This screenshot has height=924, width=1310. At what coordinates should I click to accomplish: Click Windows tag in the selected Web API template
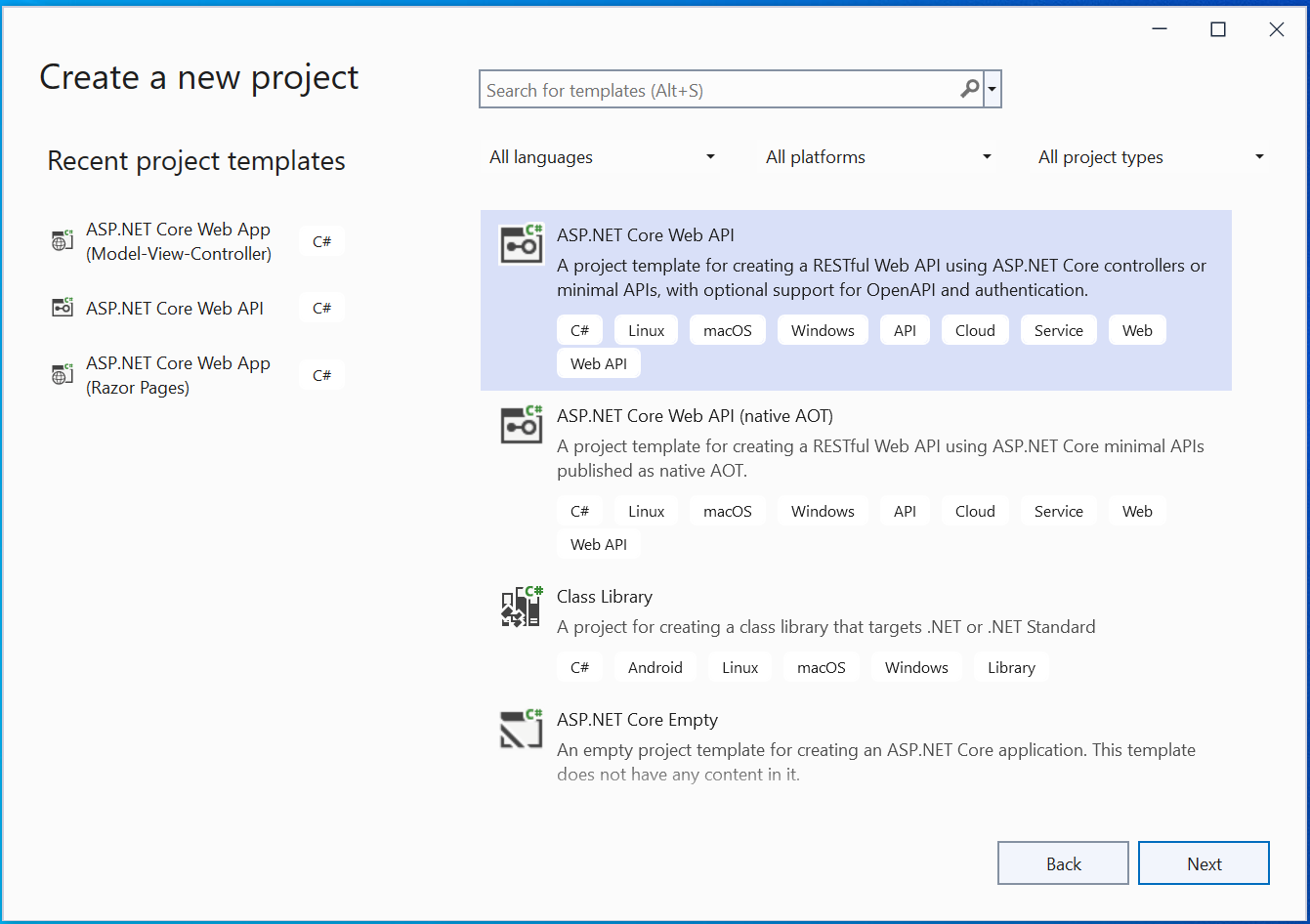tap(823, 330)
